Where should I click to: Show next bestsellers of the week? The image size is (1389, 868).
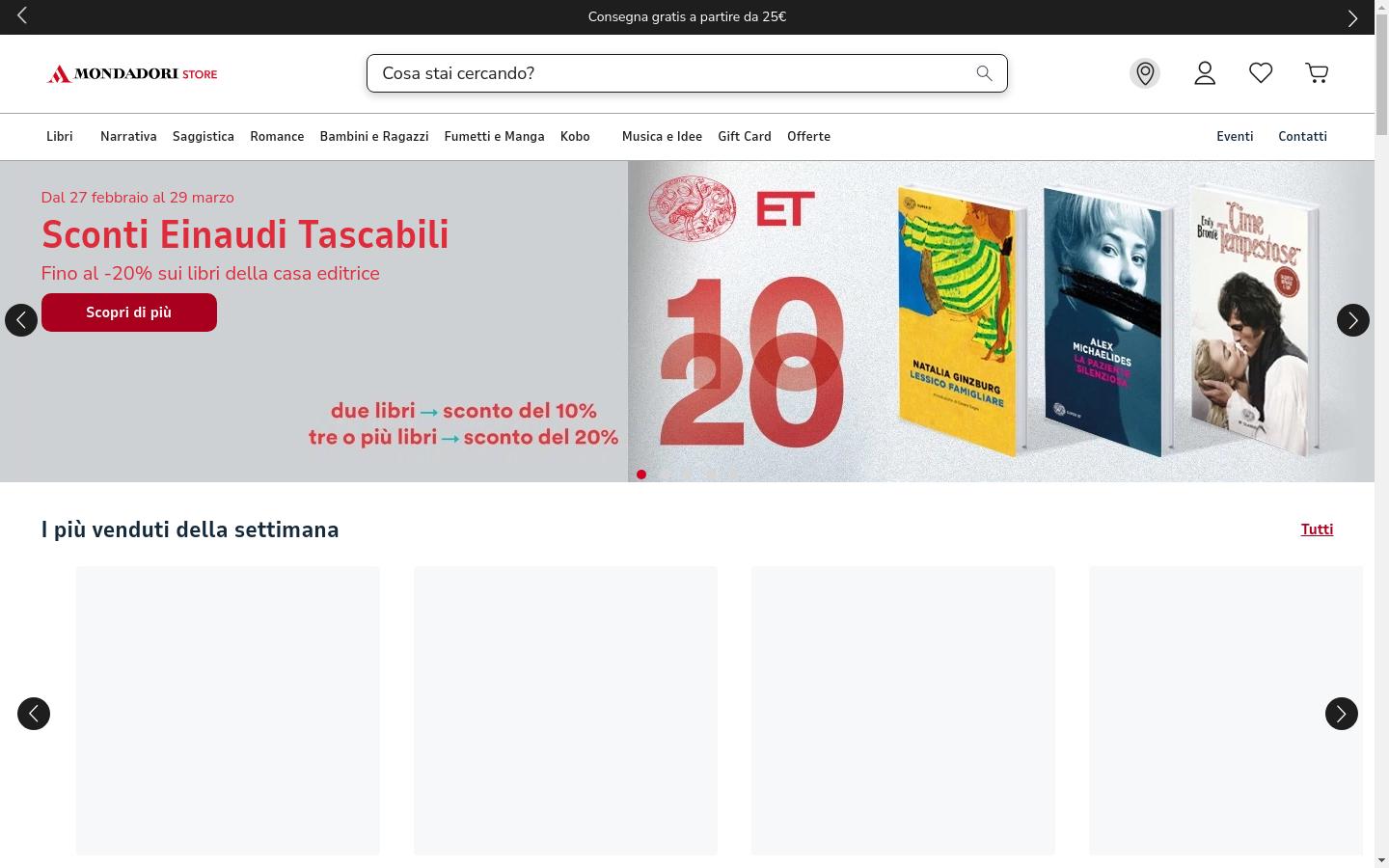(x=1342, y=714)
